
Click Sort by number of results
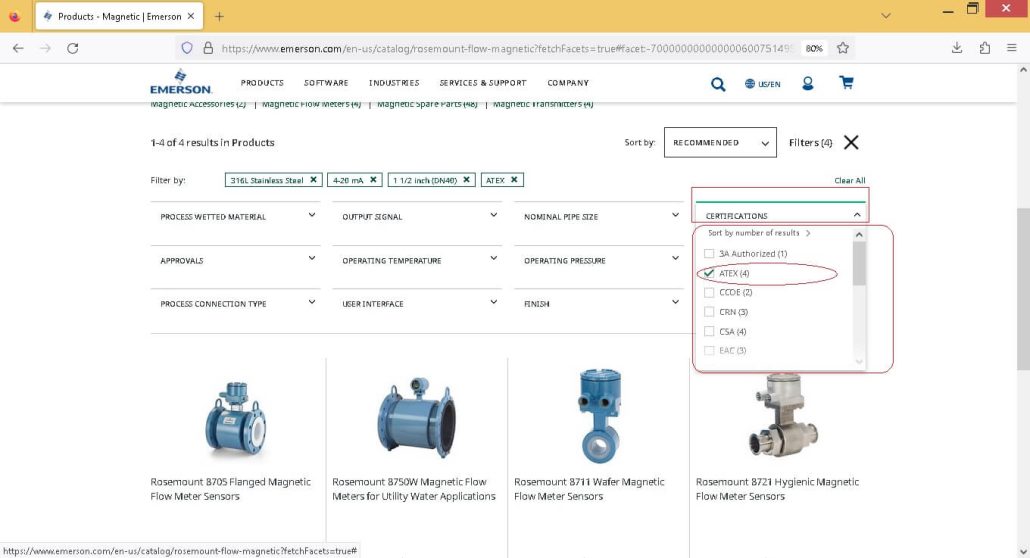[759, 233]
